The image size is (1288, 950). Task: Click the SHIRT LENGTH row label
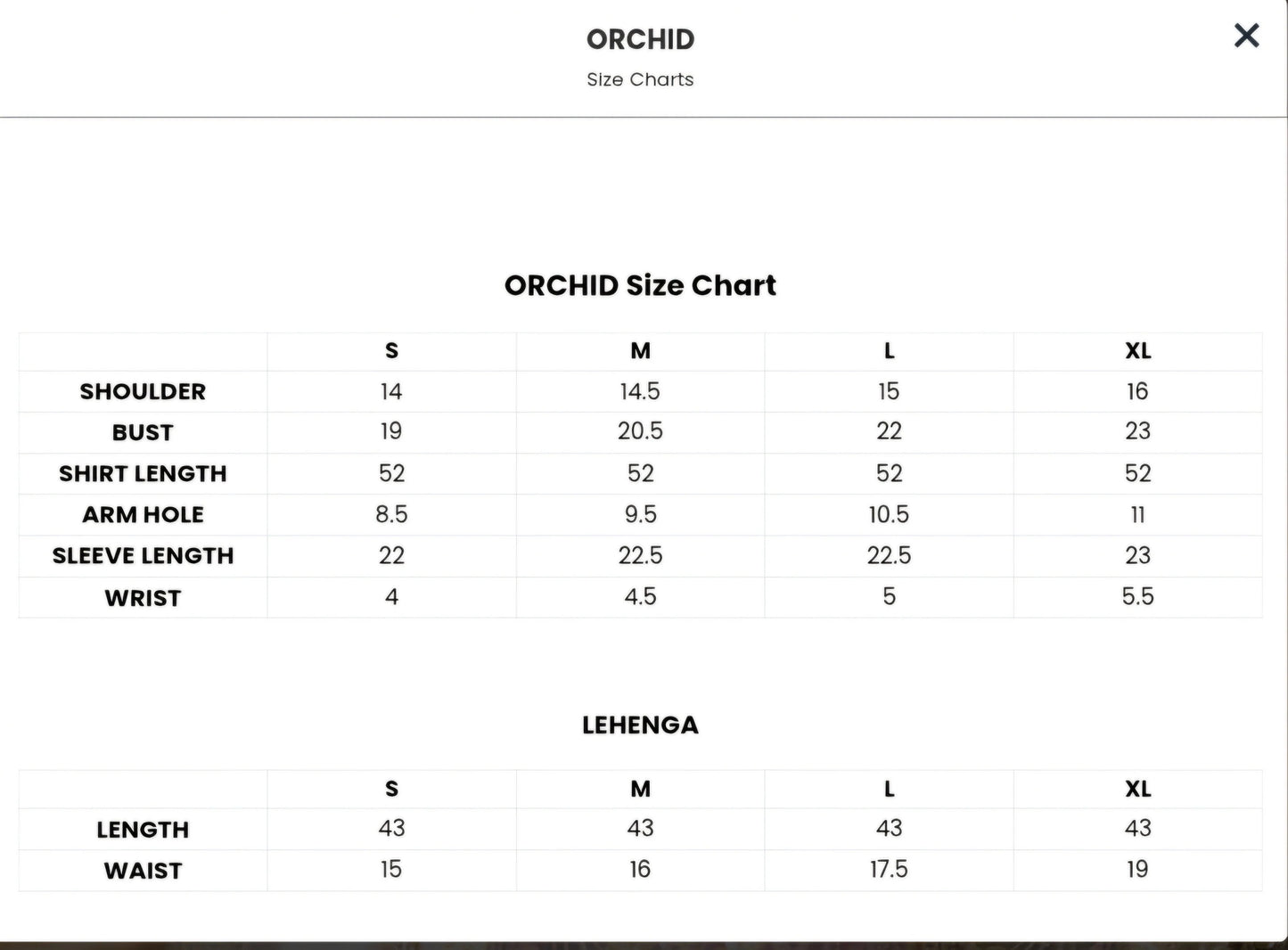tap(143, 473)
